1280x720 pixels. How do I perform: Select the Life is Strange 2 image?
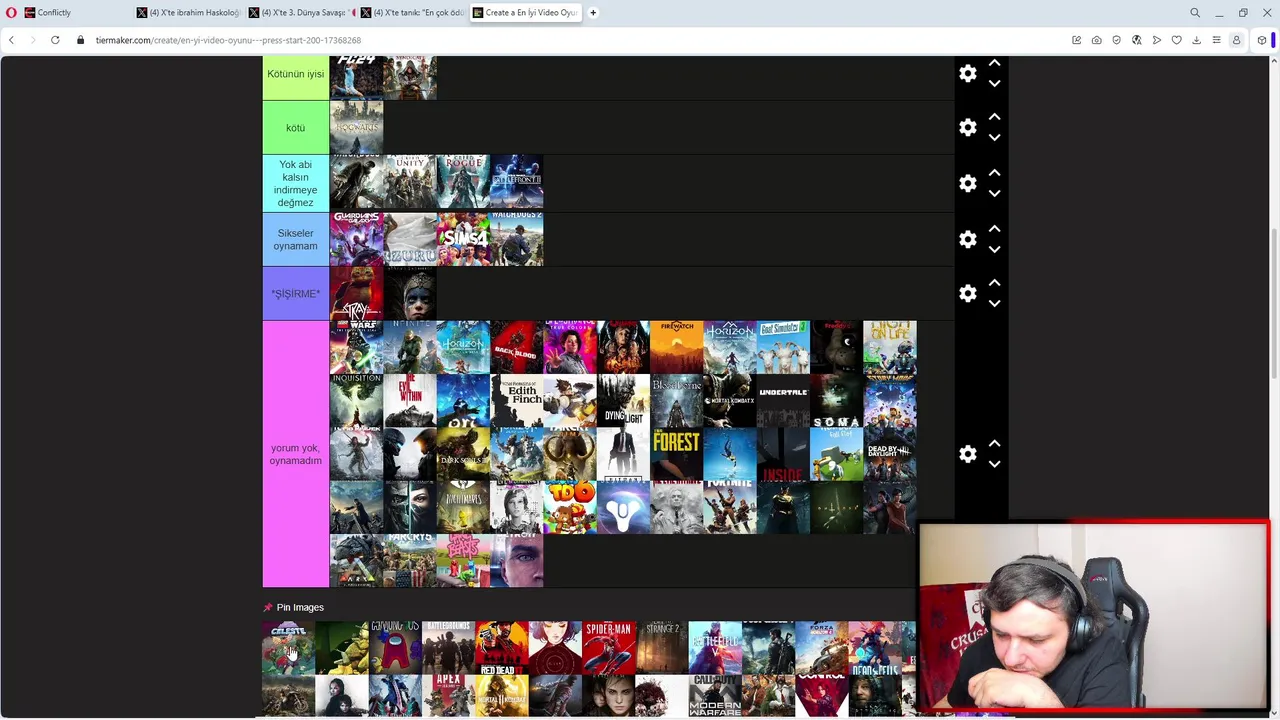click(661, 648)
